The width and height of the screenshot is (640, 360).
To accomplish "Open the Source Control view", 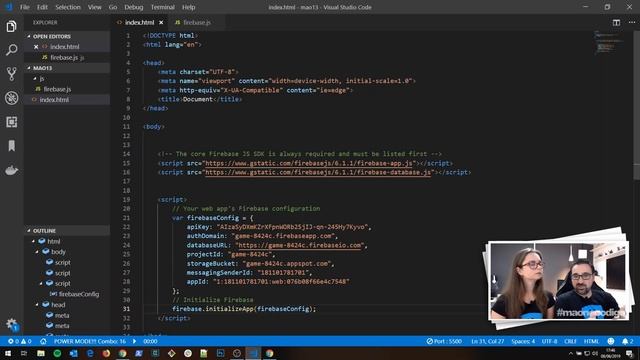I will (11, 74).
